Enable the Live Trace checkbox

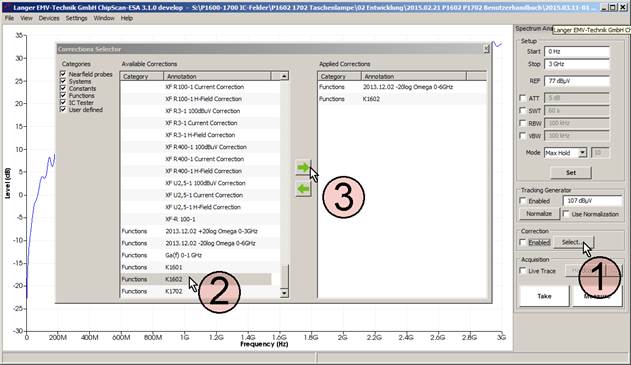(523, 271)
